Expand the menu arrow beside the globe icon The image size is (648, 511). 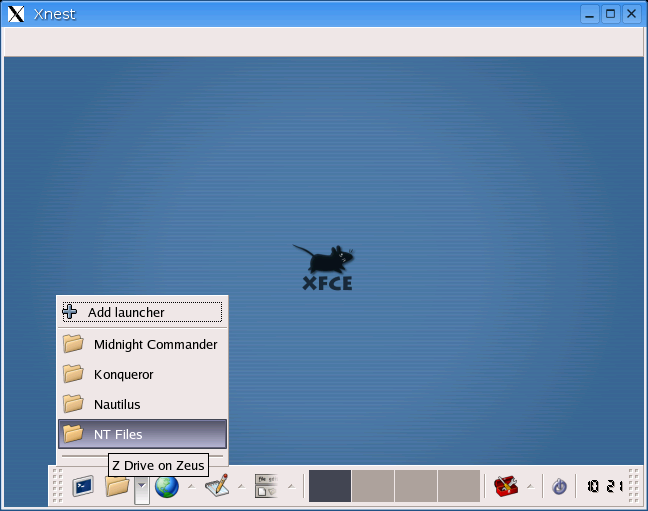pos(190,486)
